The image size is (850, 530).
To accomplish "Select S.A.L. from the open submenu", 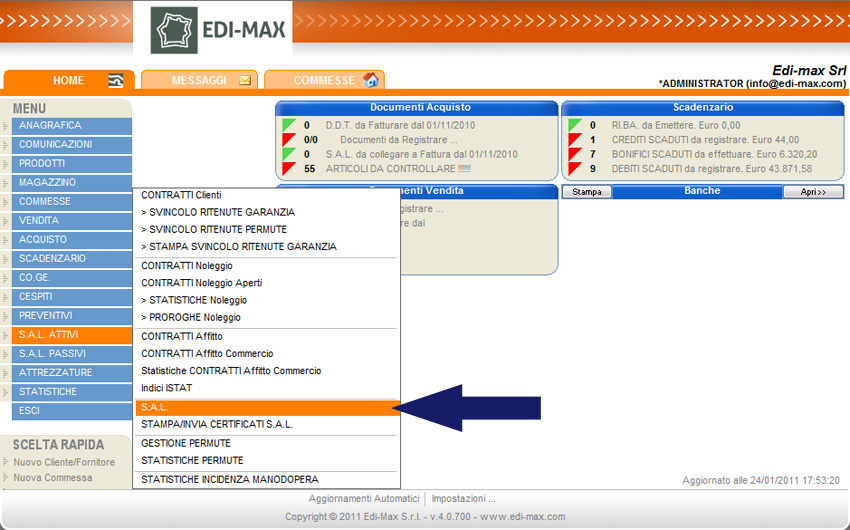I will (265, 407).
